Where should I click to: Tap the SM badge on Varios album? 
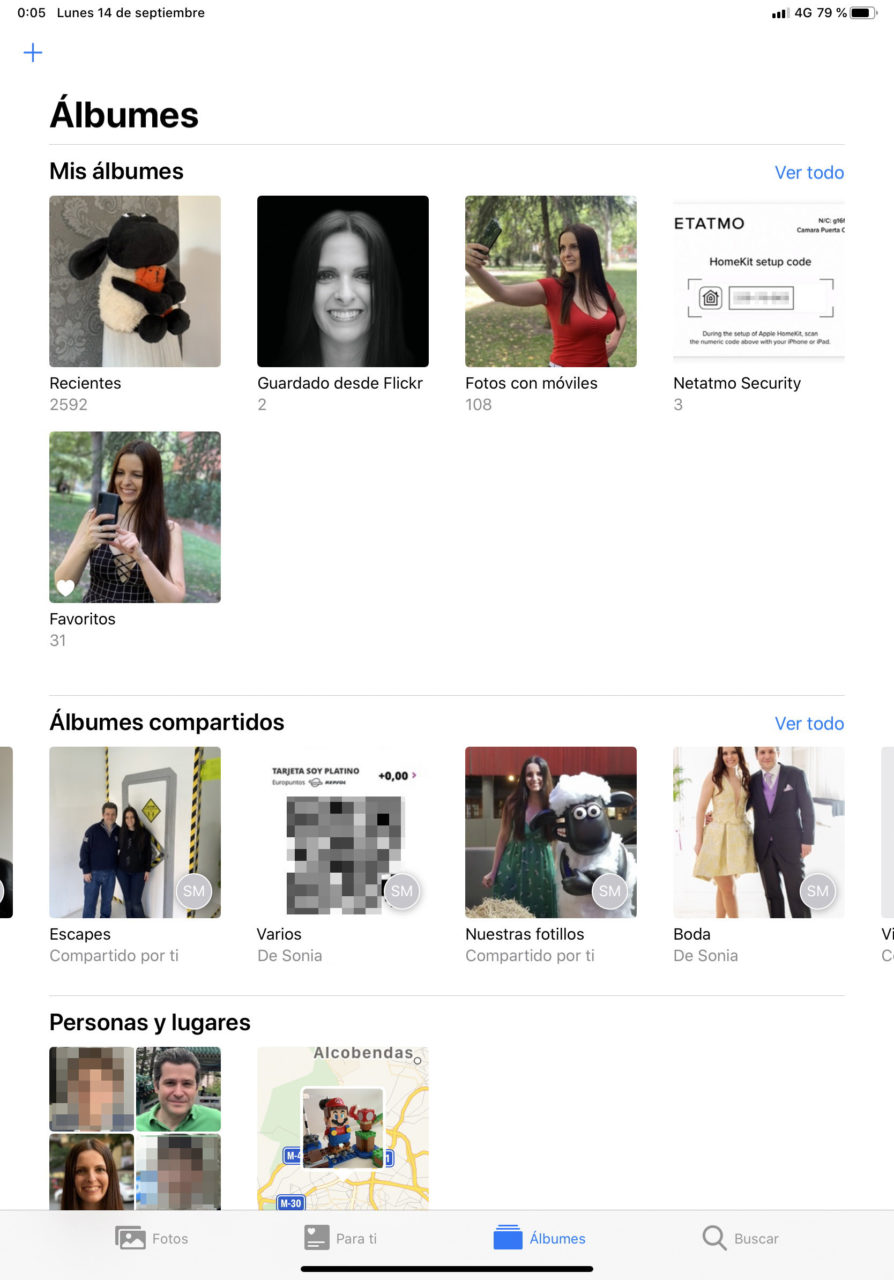pyautogui.click(x=402, y=891)
